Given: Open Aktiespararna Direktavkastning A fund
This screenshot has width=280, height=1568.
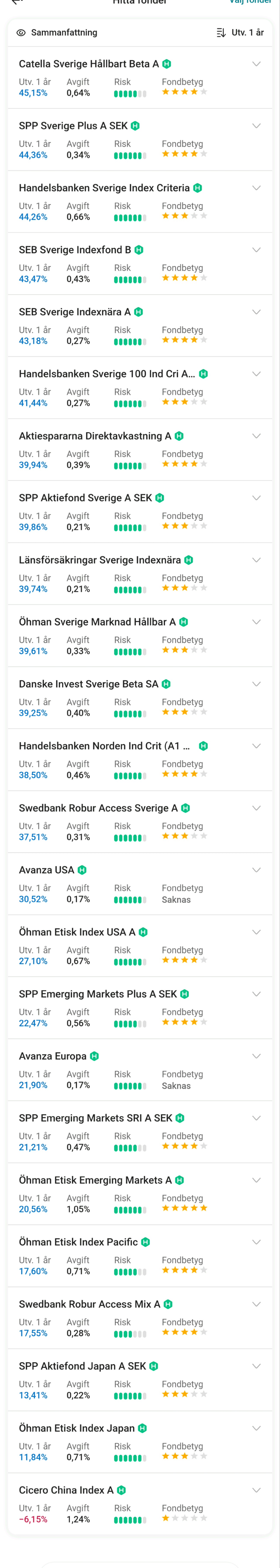Looking at the screenshot, I should [95, 436].
